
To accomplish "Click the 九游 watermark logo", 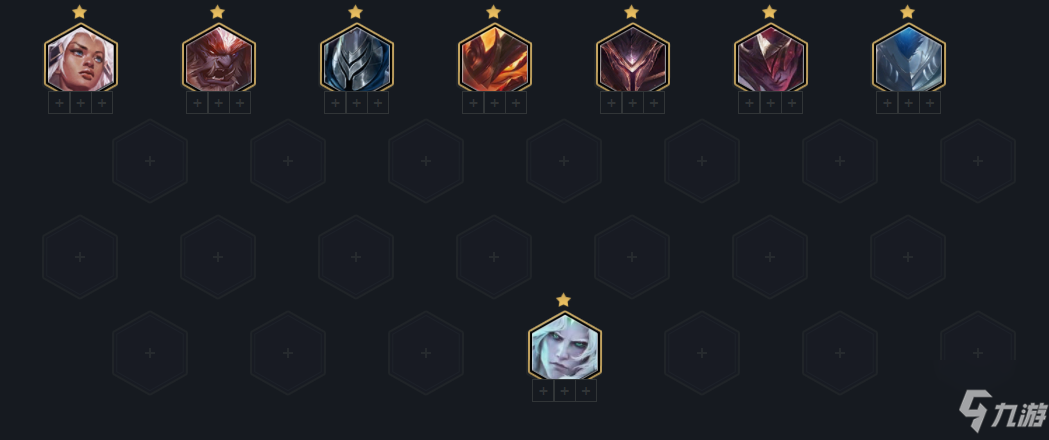I will 1003,410.
